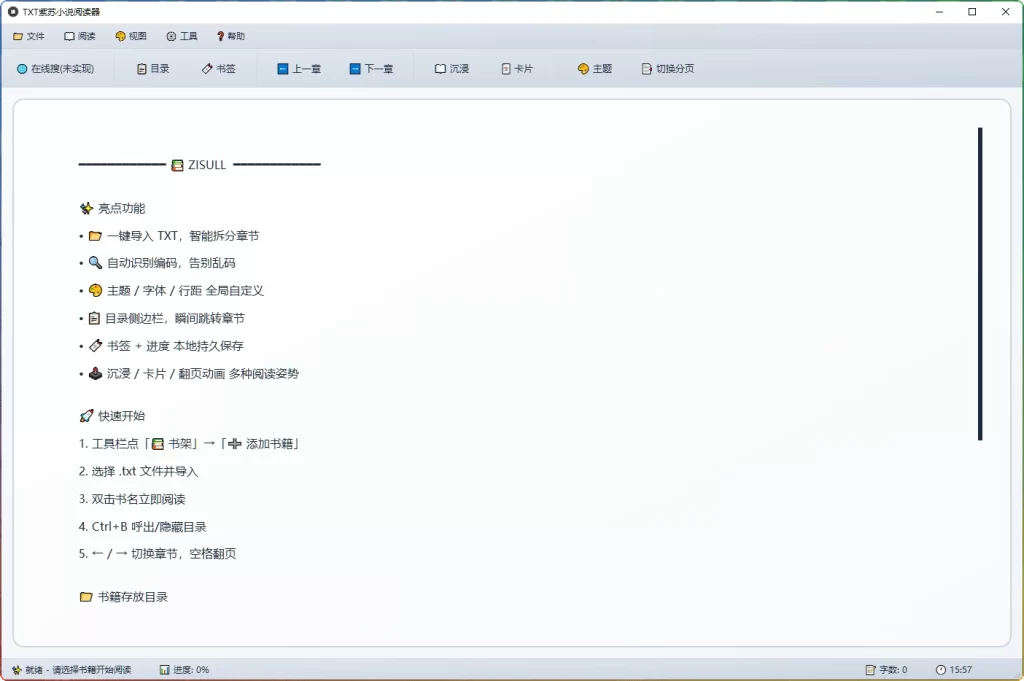Click the 字数 word count status icon
Screen dimensions: 1024x681
[x=871, y=669]
